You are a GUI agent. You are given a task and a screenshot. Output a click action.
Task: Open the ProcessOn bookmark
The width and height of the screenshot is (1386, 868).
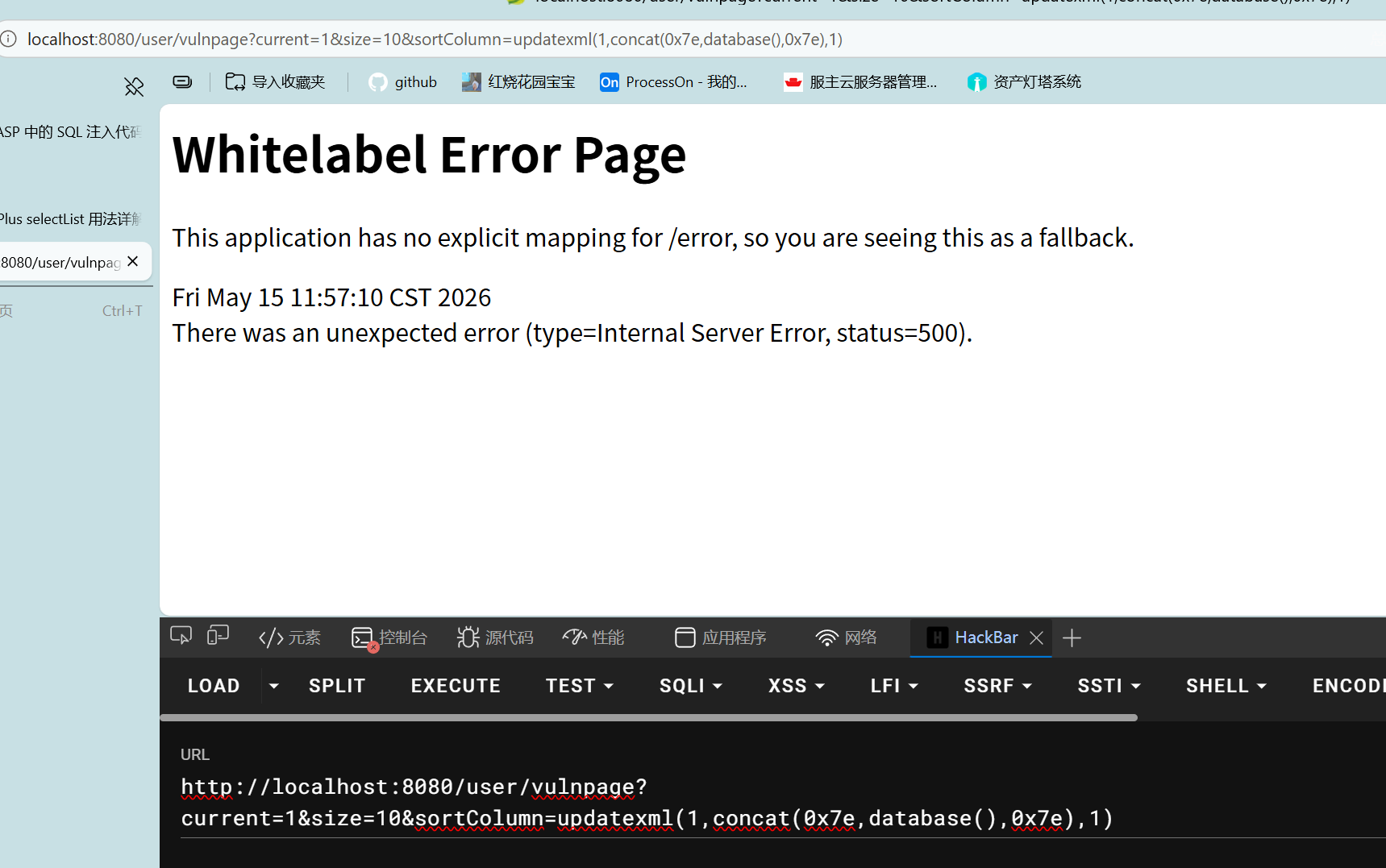click(x=674, y=81)
